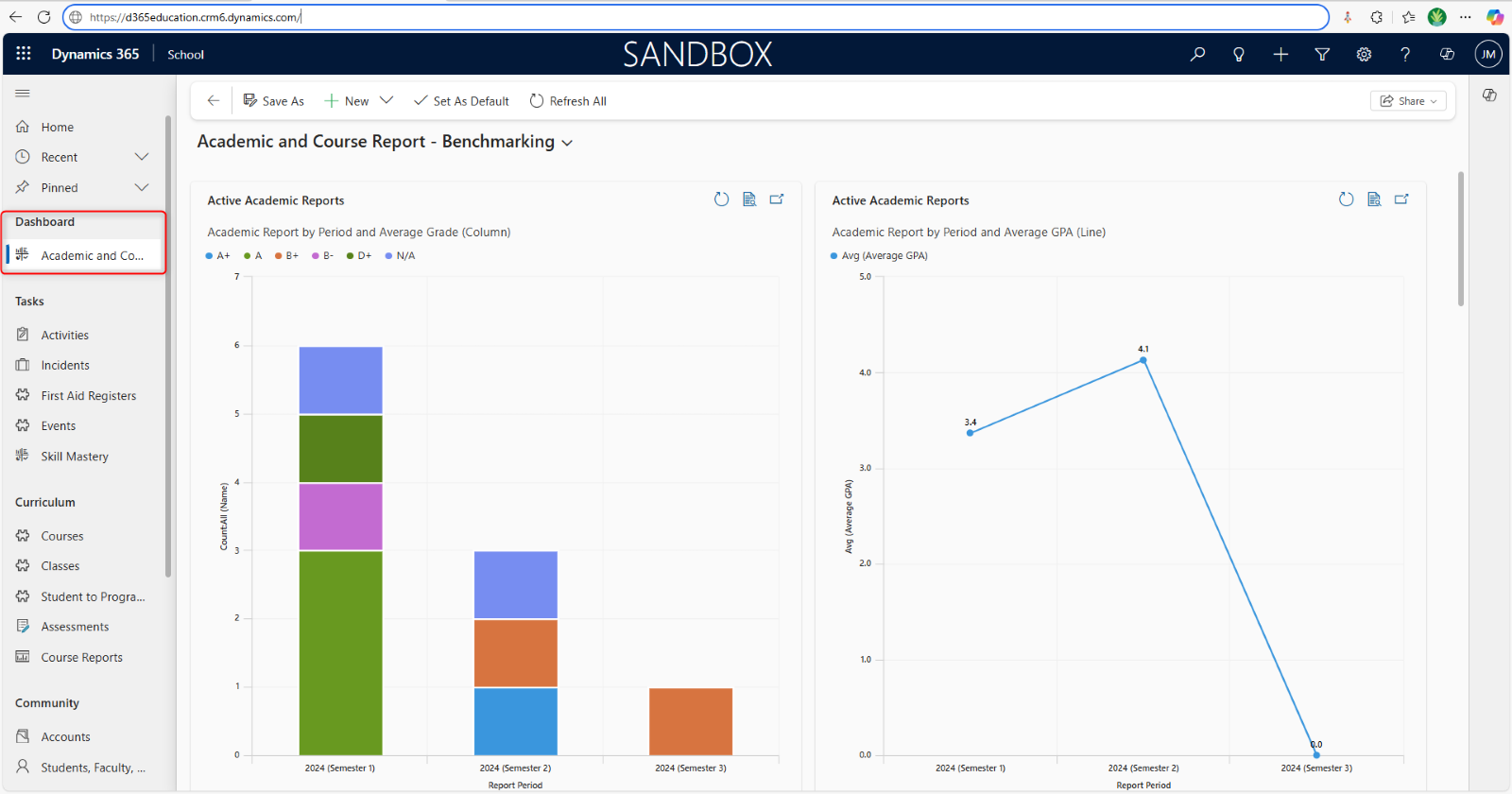This screenshot has height=794, width=1512.
Task: Click the orange Semester 3 bar
Action: point(691,720)
